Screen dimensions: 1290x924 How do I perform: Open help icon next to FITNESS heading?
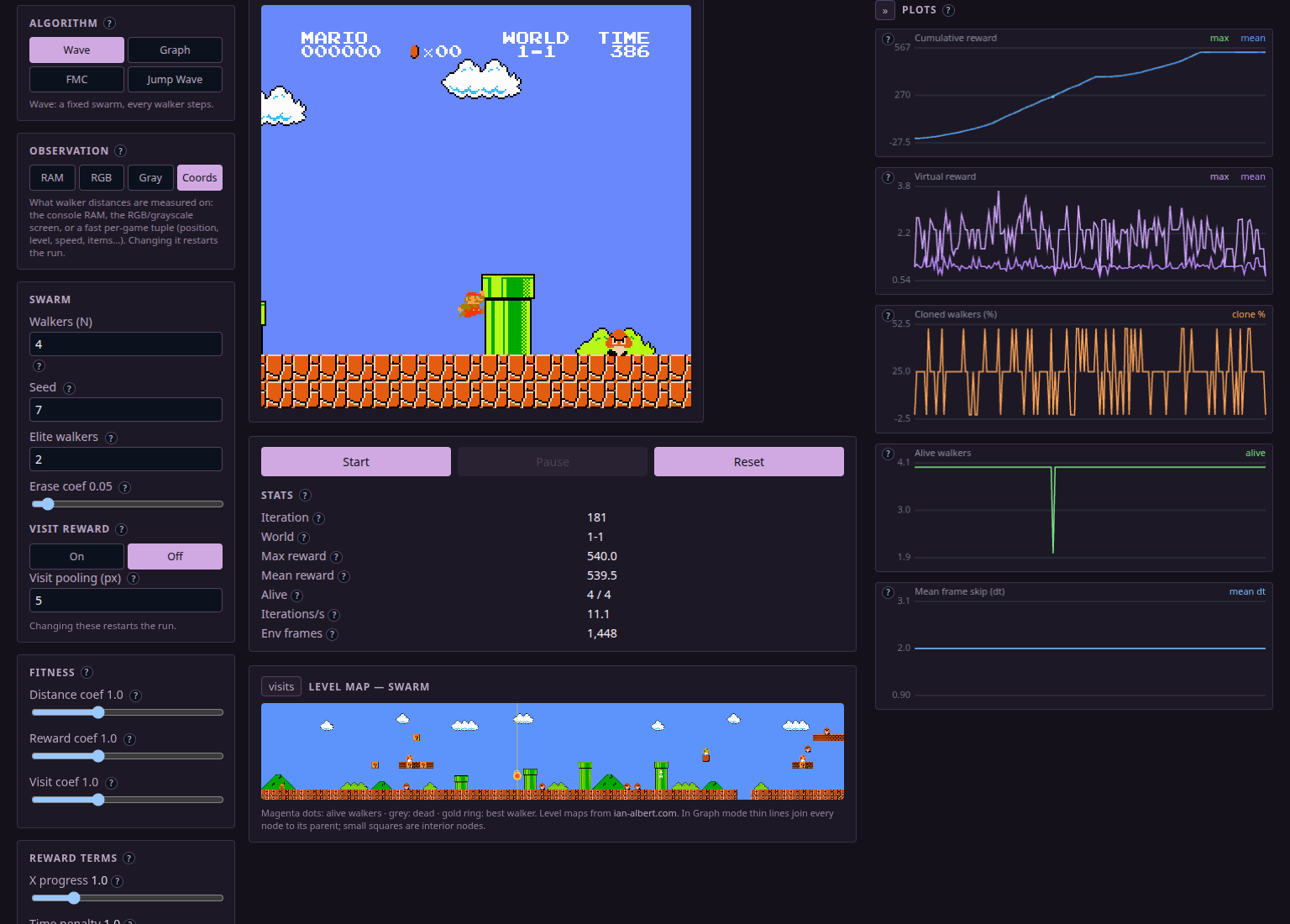pyautogui.click(x=87, y=673)
